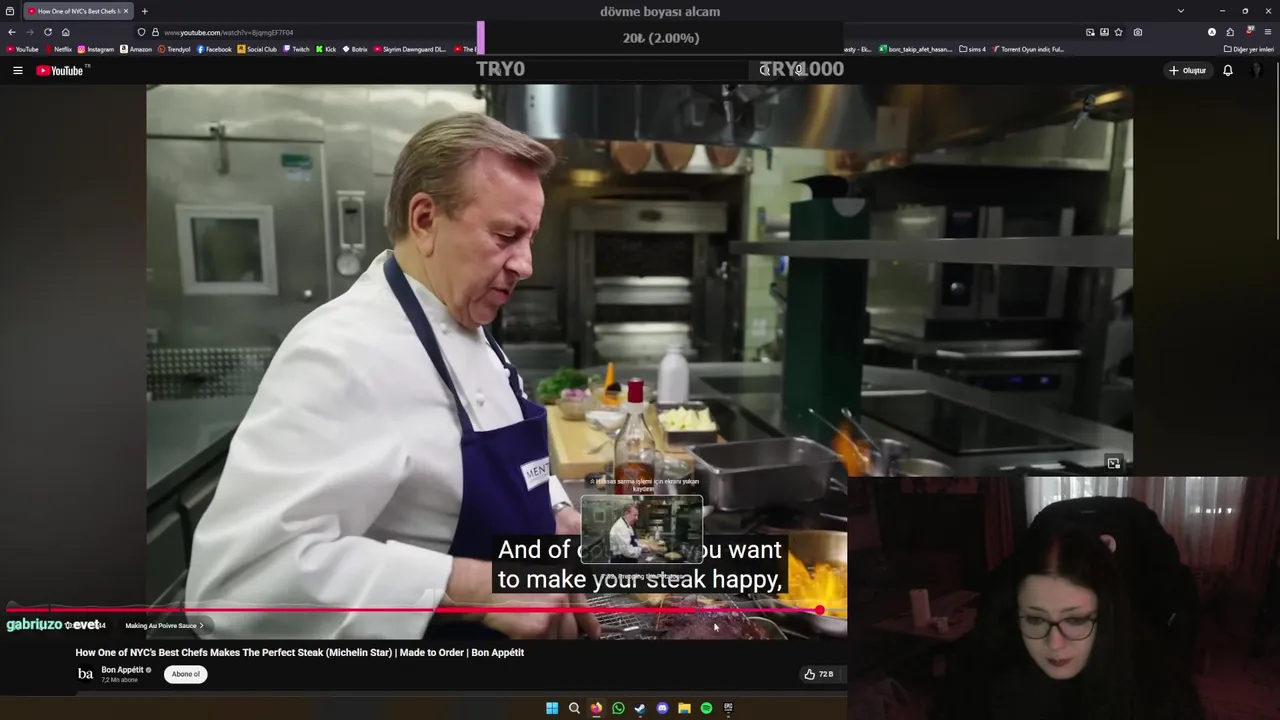
Task: Expand the sims 4 bookmarks folder
Action: 972,49
